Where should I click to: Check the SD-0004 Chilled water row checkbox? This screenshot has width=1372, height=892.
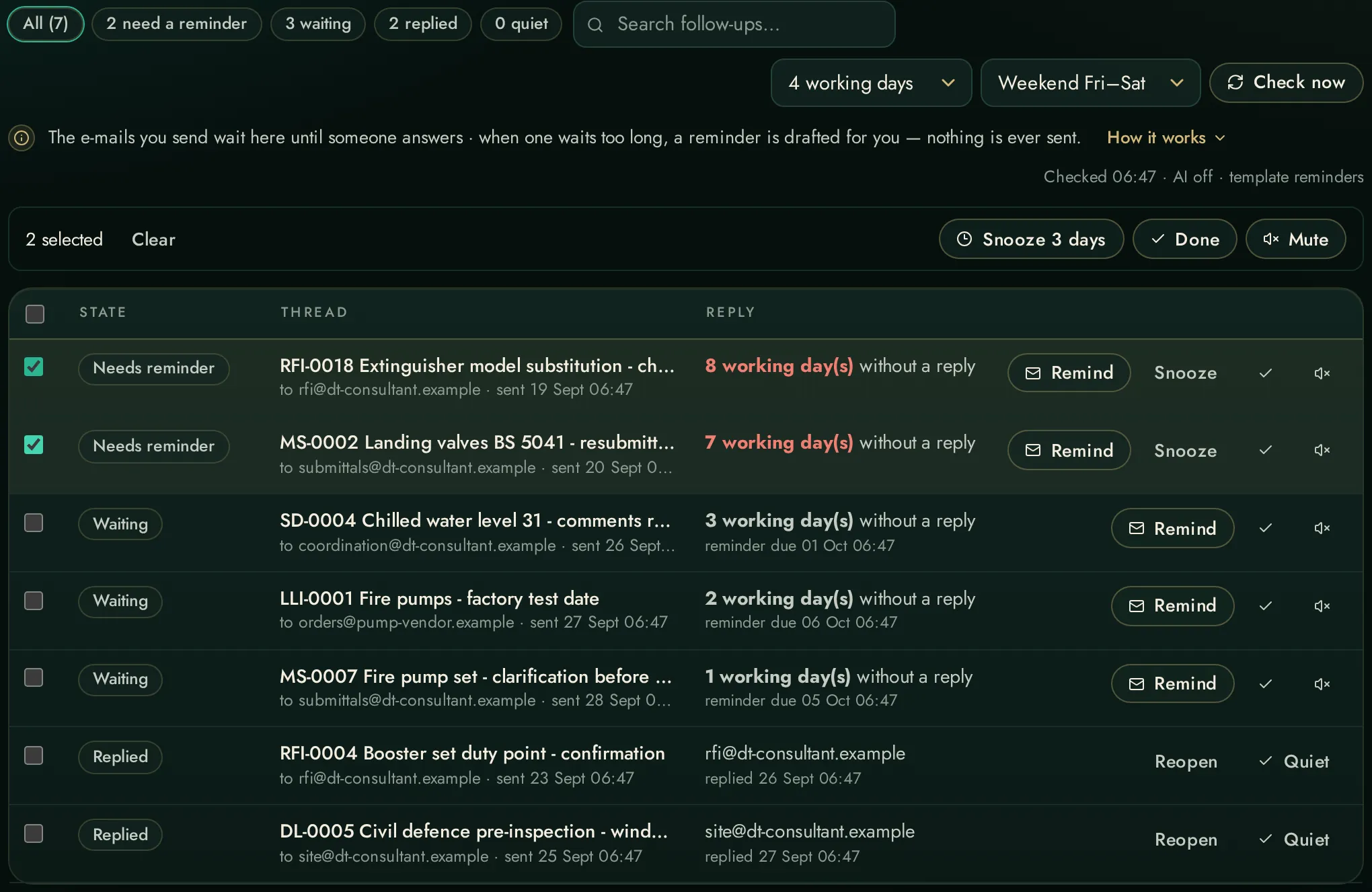[x=34, y=523]
